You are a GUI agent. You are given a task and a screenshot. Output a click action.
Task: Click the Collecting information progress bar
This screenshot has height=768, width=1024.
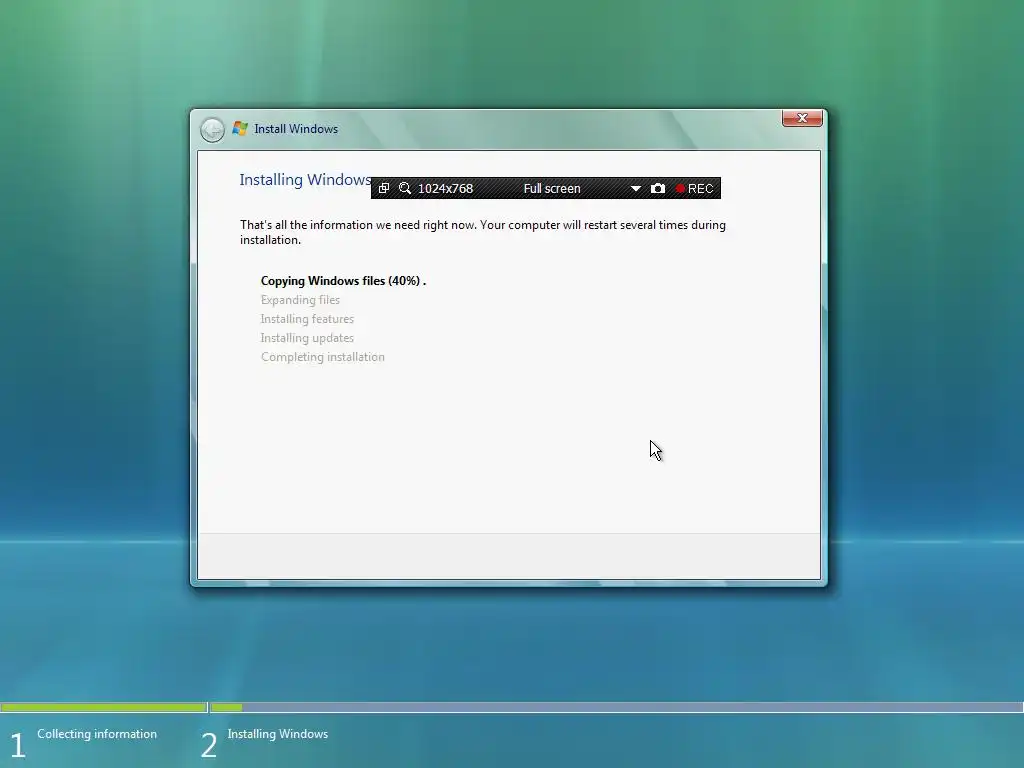pos(104,707)
